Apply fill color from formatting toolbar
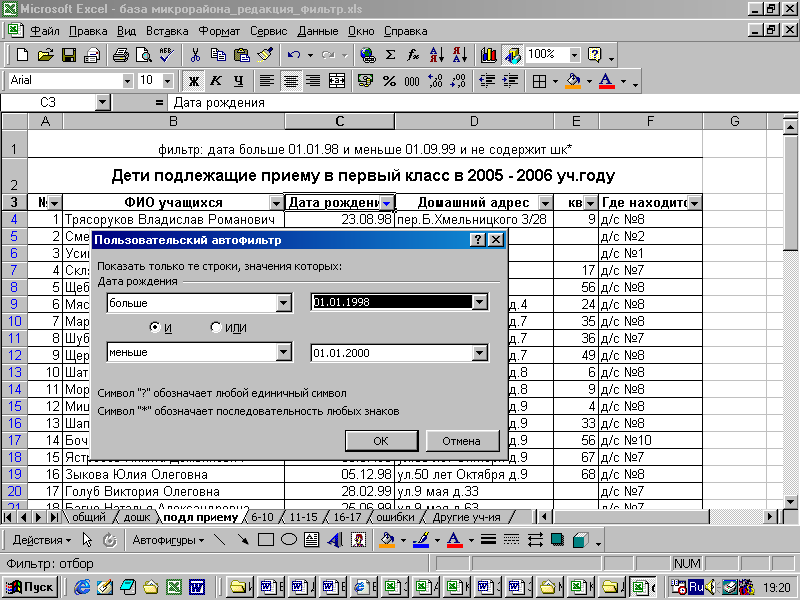This screenshot has width=800, height=600. (x=573, y=81)
